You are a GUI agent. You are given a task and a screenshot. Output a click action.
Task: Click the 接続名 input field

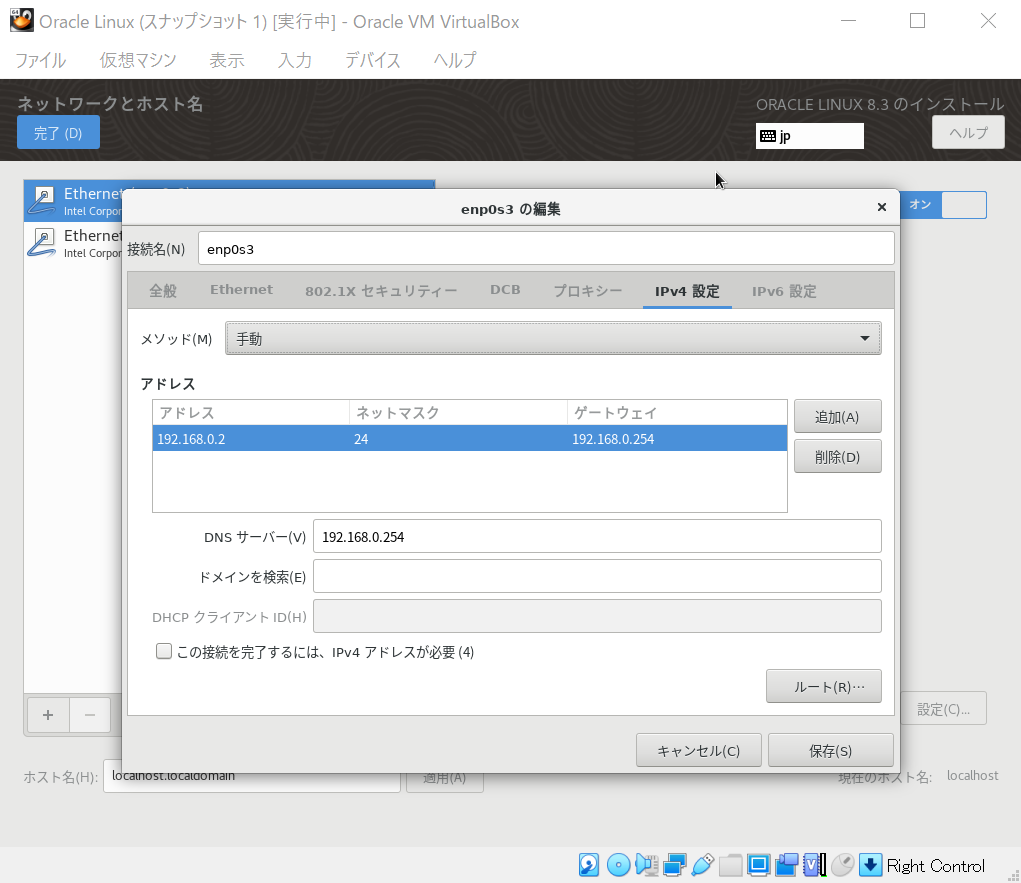[x=546, y=249]
